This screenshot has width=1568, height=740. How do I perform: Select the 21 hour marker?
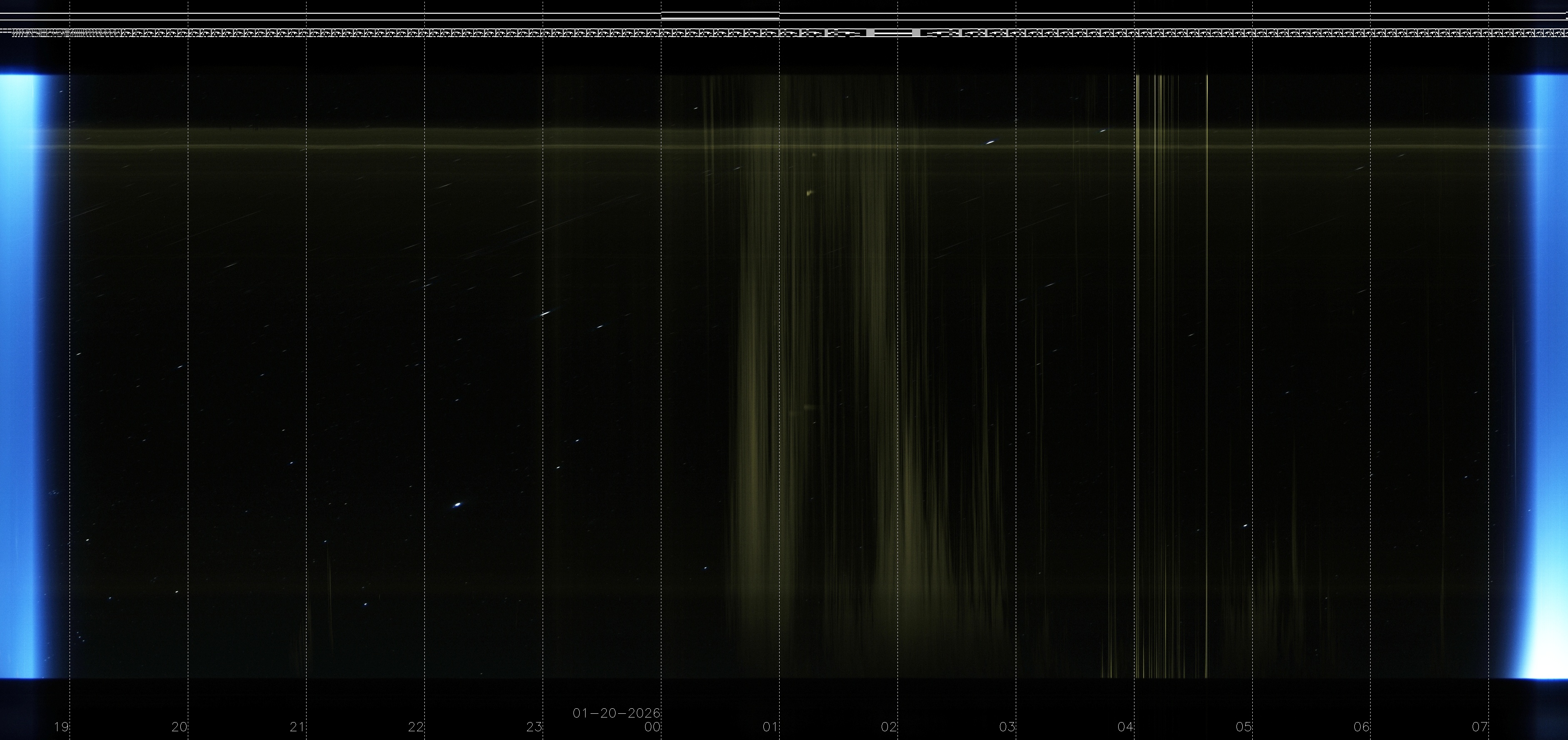297,727
